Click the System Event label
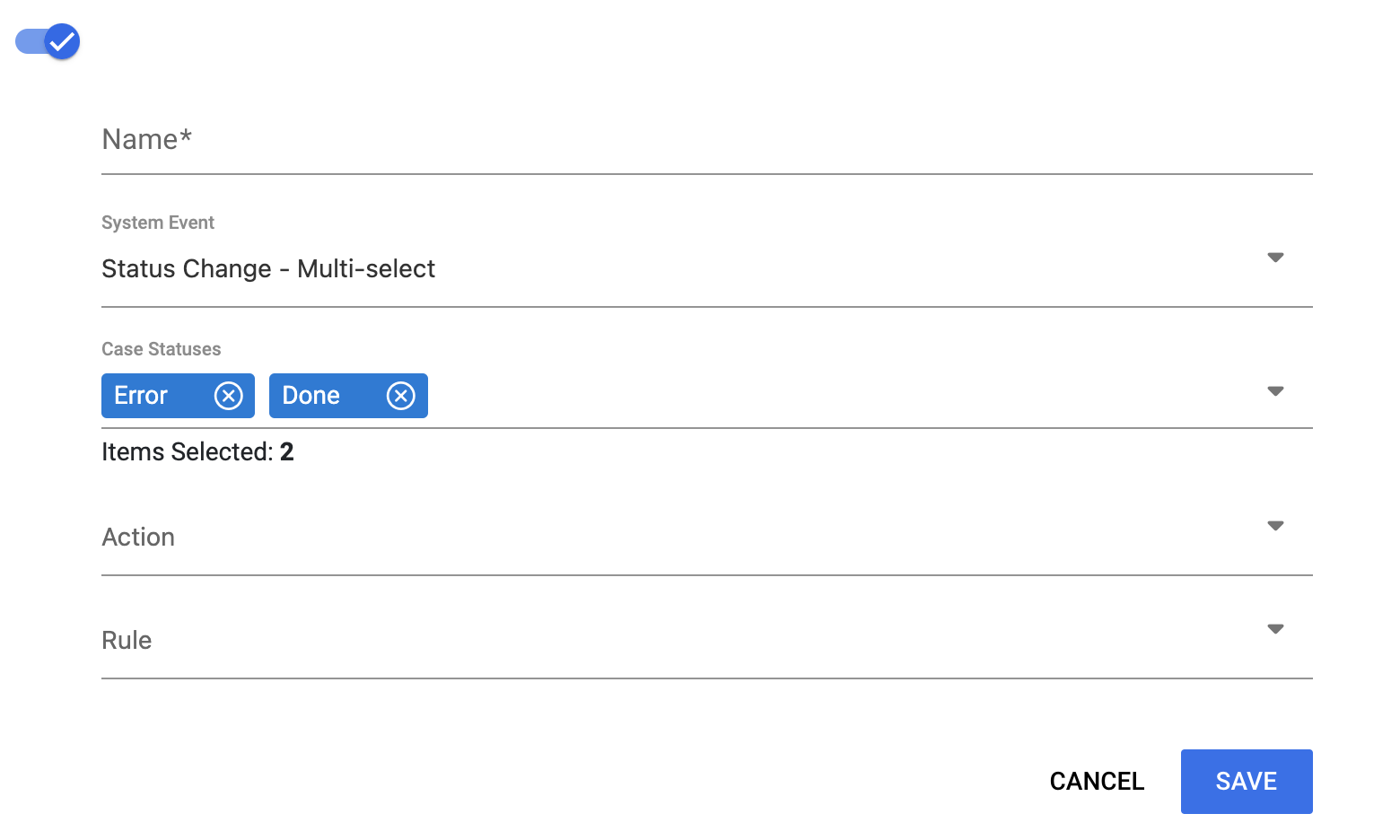 point(158,223)
